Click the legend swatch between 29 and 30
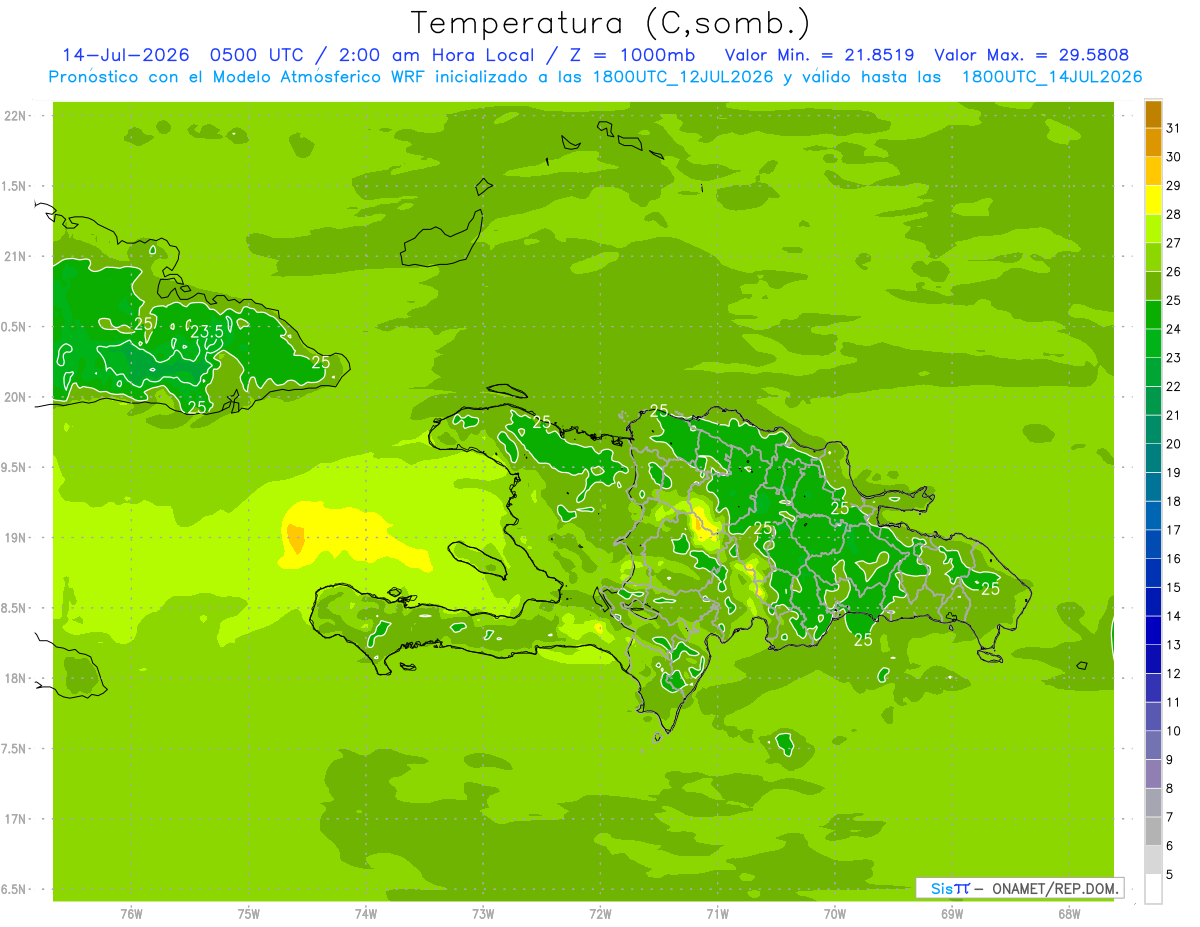Viewport: 1200px width, 927px height. (x=1153, y=171)
